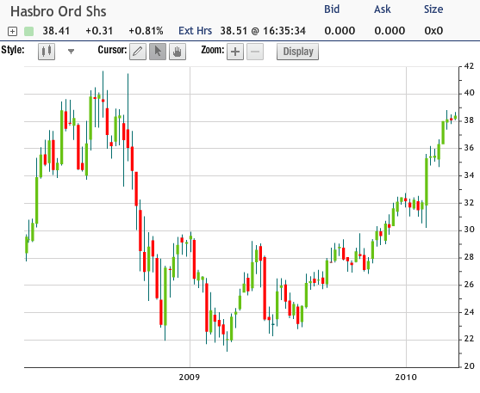Select the pencil draw cursor tool
This screenshot has width=480, height=393.
(138, 51)
